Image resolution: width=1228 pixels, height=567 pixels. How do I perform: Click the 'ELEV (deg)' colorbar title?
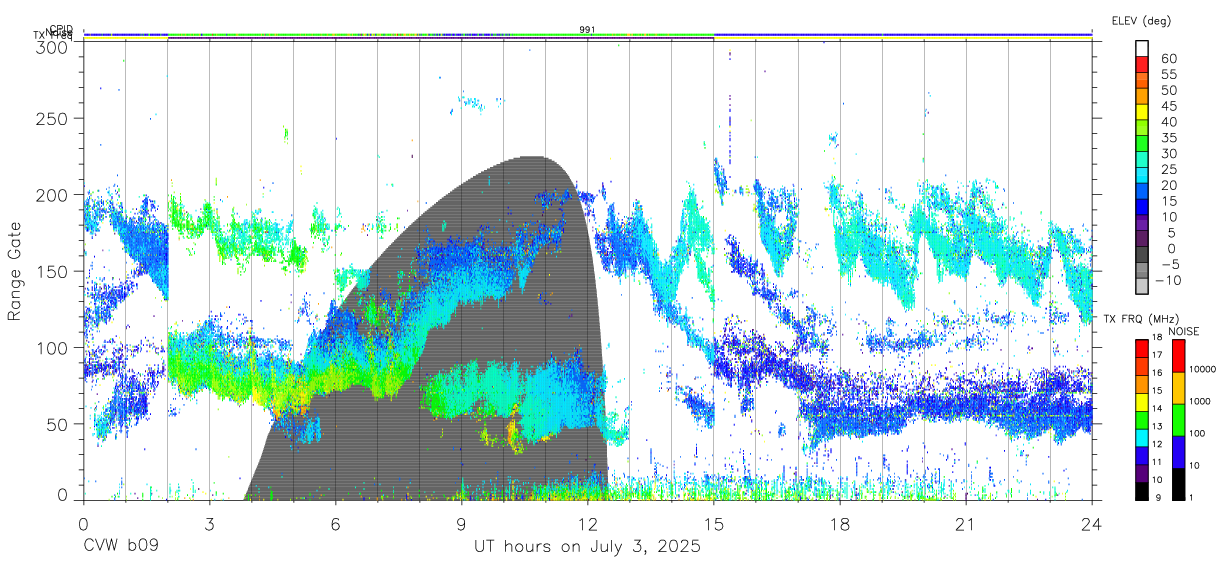(1141, 21)
